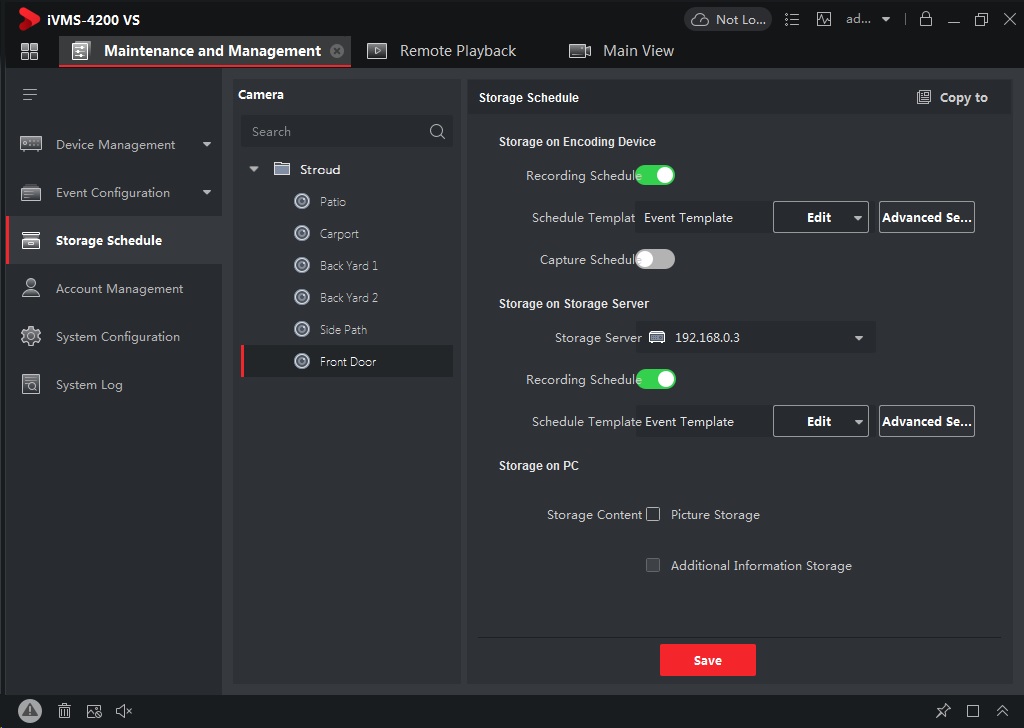Click the alarm warning icon in status bar
Image resolution: width=1024 pixels, height=728 pixels.
coord(30,711)
